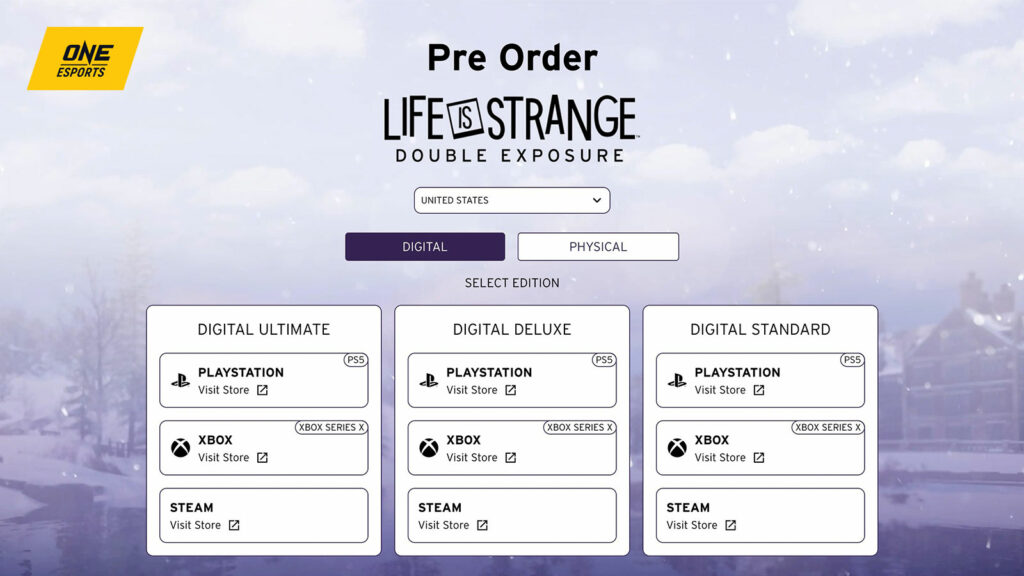Screen dimensions: 1024x576
Task: Select the Digital Ultimate edition header
Action: pyautogui.click(x=263, y=329)
